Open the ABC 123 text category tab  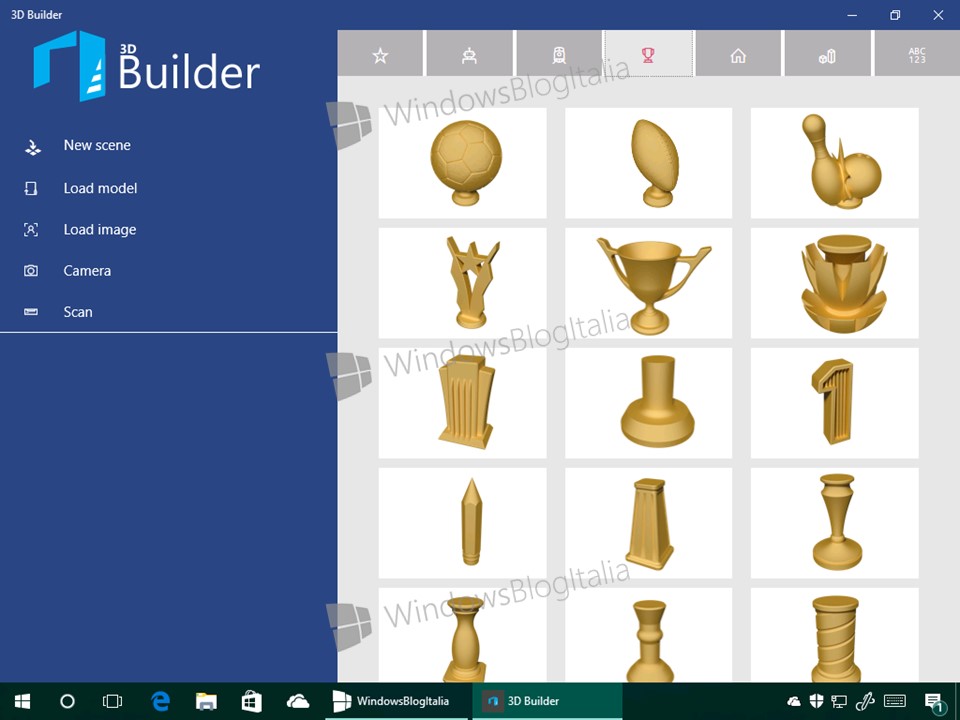click(x=917, y=54)
